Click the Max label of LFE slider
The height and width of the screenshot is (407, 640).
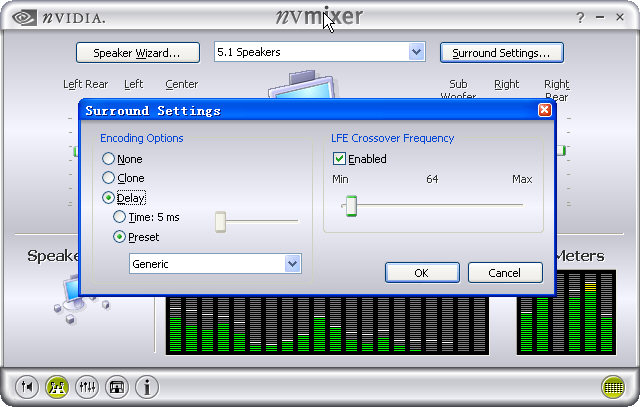[x=522, y=179]
